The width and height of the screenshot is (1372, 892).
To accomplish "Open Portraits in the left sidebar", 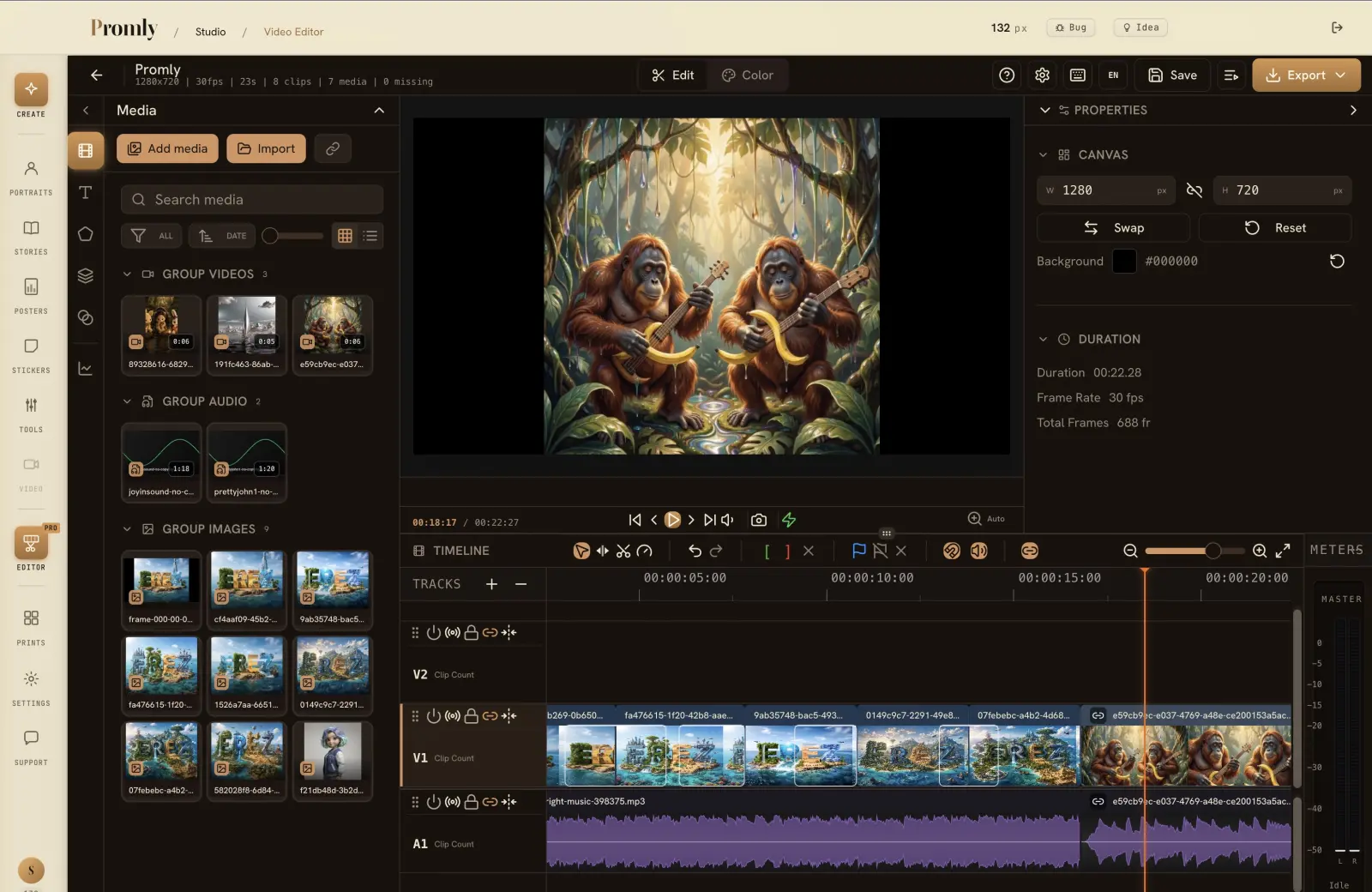I will [31, 178].
